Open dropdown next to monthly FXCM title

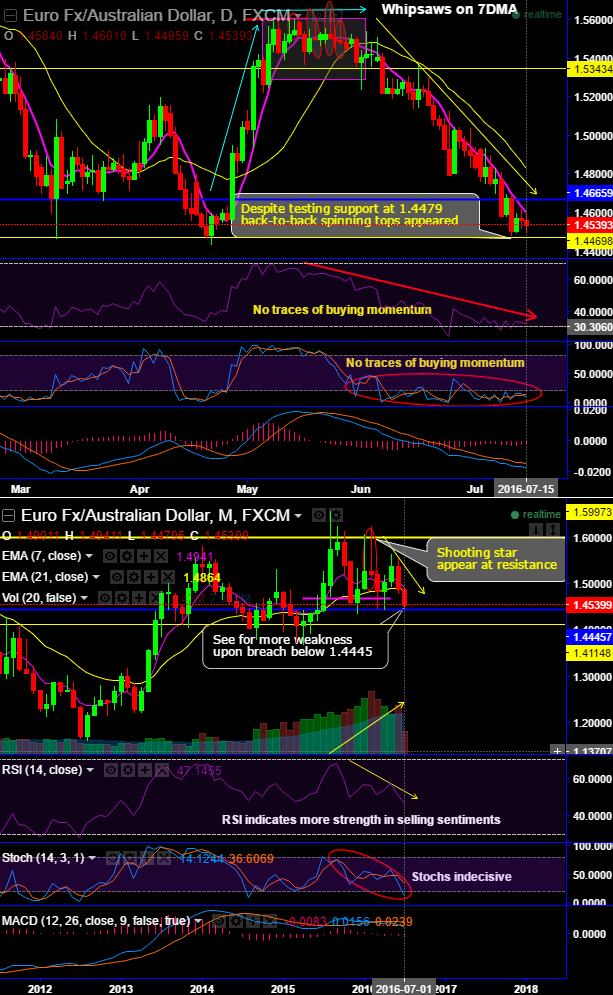[x=298, y=515]
